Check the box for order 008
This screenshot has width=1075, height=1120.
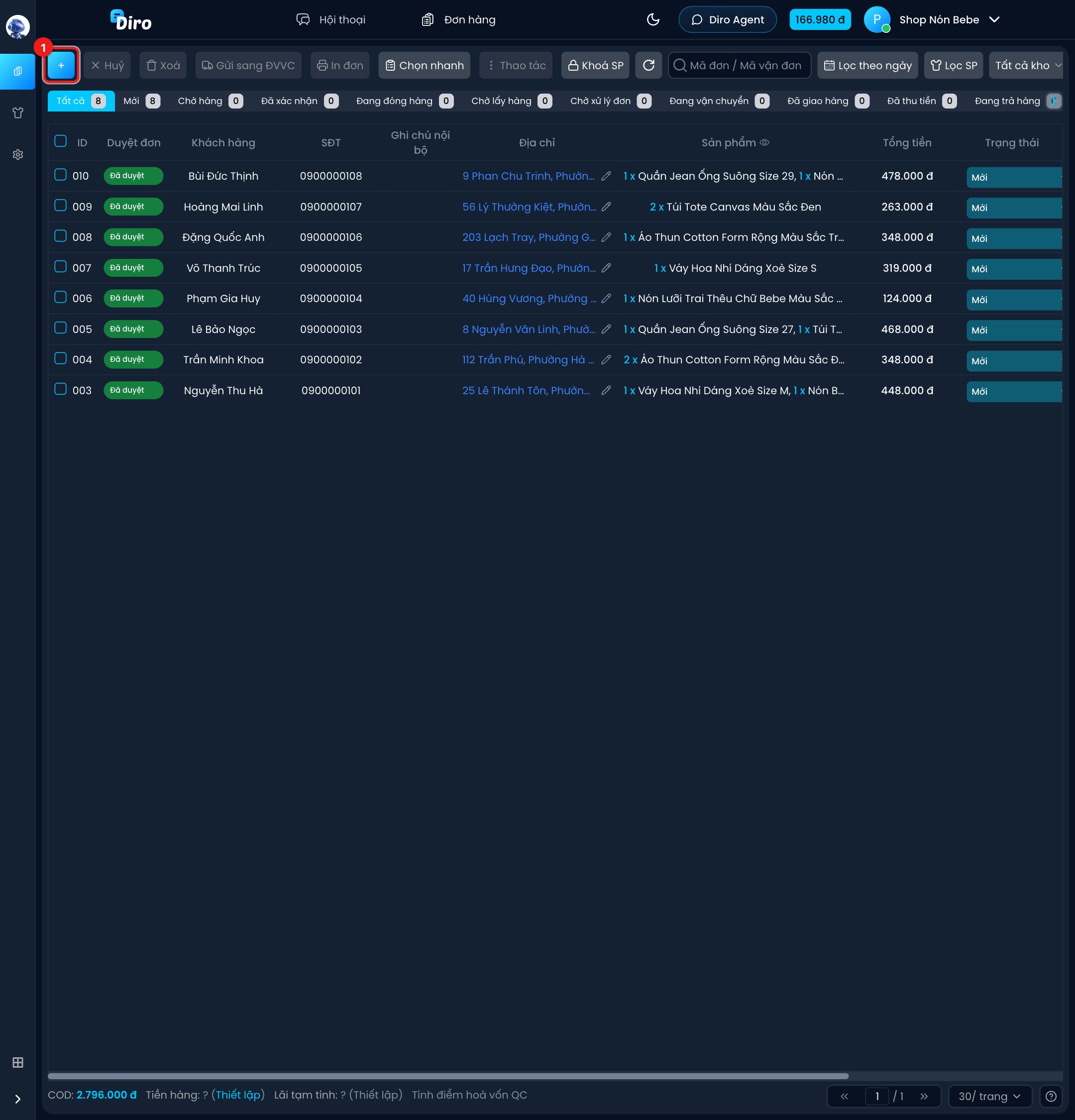[x=61, y=236]
